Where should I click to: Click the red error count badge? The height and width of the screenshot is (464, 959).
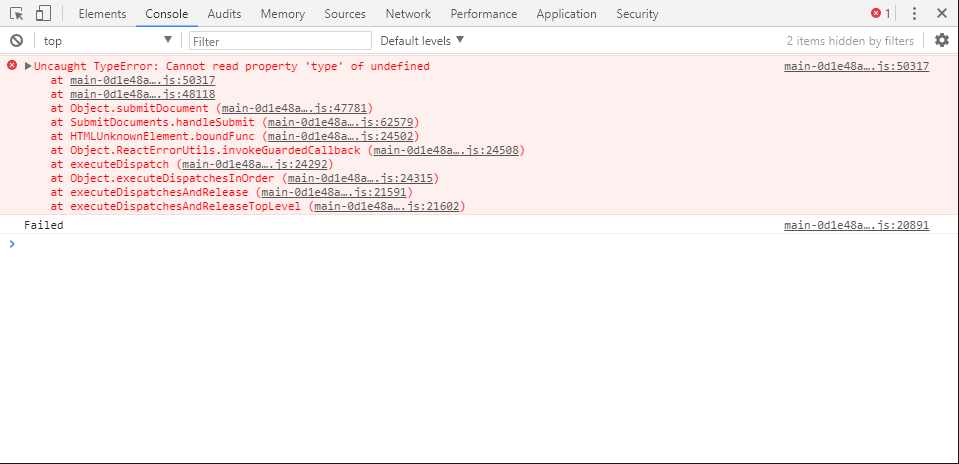click(881, 13)
